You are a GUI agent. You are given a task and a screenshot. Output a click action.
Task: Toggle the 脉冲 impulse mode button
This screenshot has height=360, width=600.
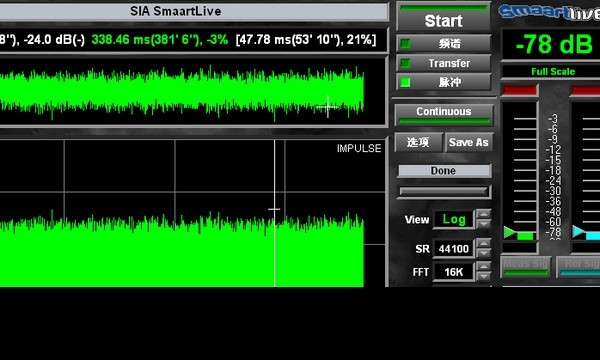pyautogui.click(x=443, y=82)
